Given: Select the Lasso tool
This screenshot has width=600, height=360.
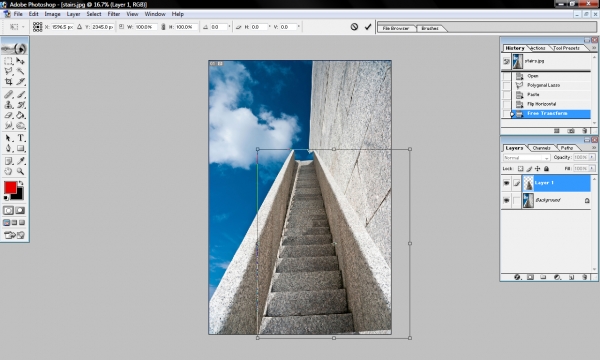Looking at the screenshot, I should (8, 71).
